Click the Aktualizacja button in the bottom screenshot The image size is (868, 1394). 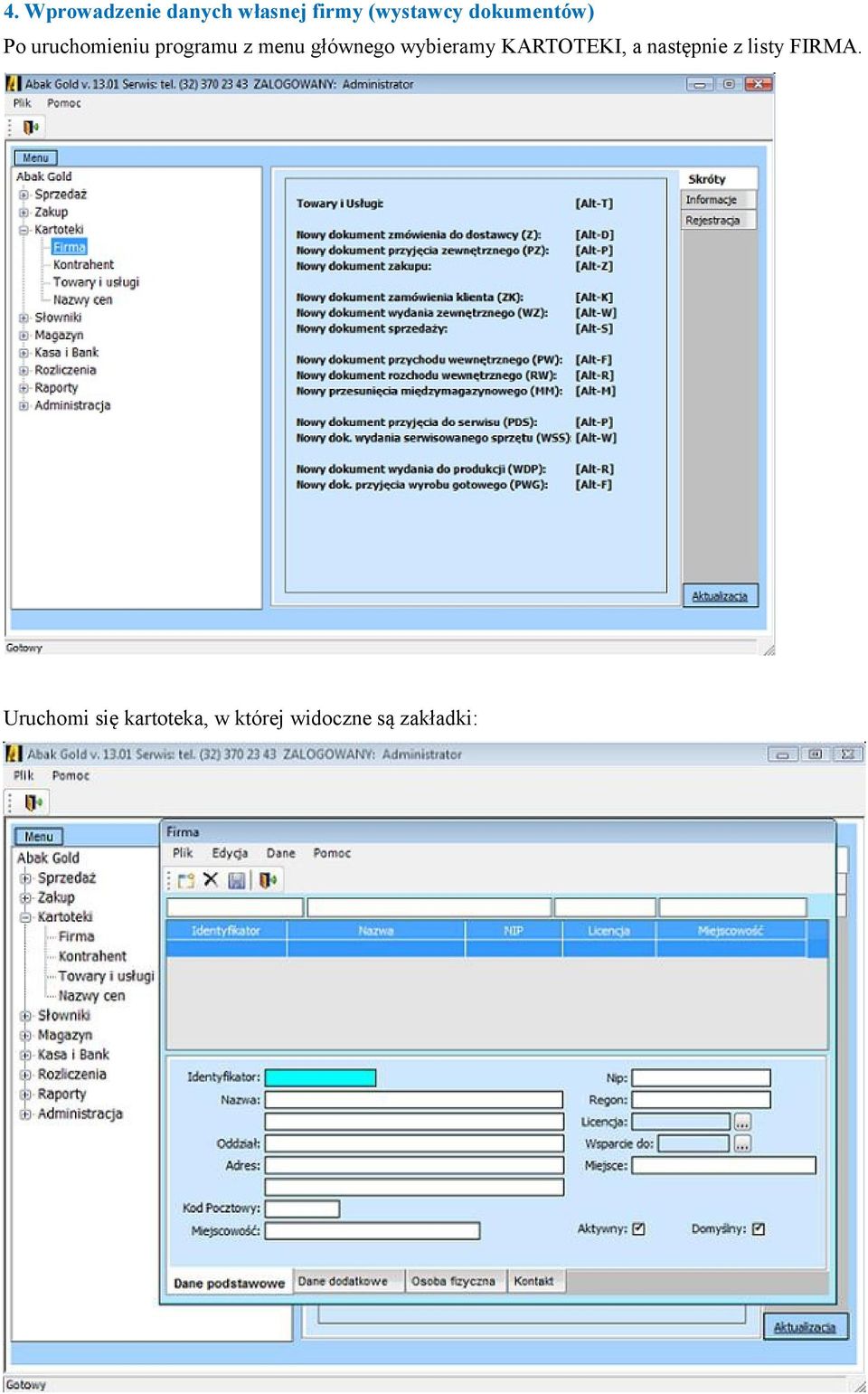805,1327
